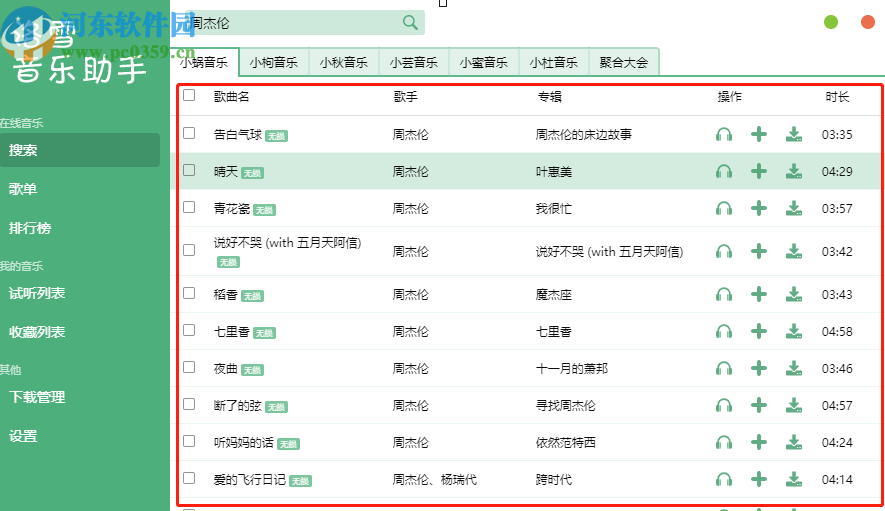Tick the checkbox beside 稻香
Viewport: 885px width, 511px height.
189,293
